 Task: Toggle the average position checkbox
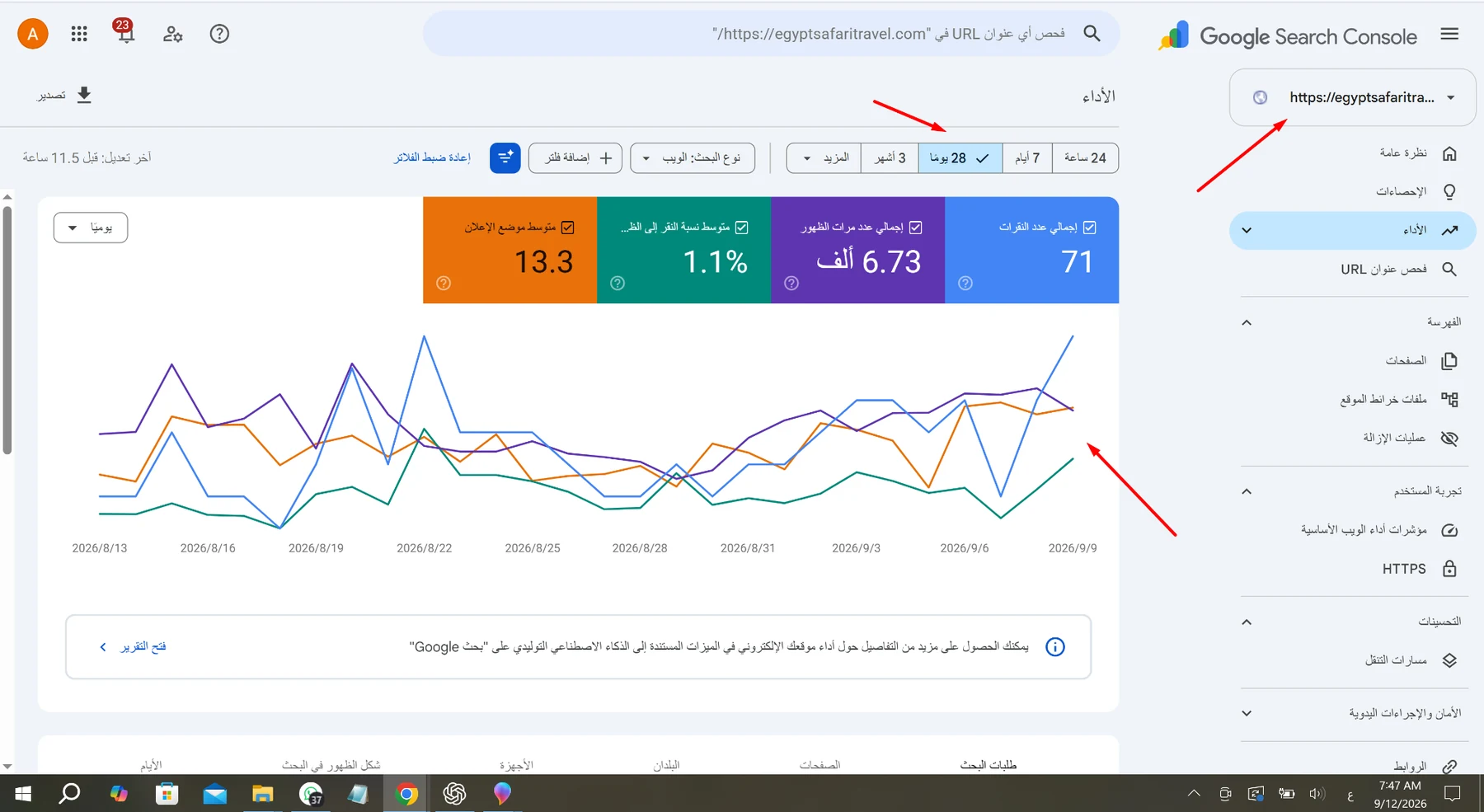567,227
